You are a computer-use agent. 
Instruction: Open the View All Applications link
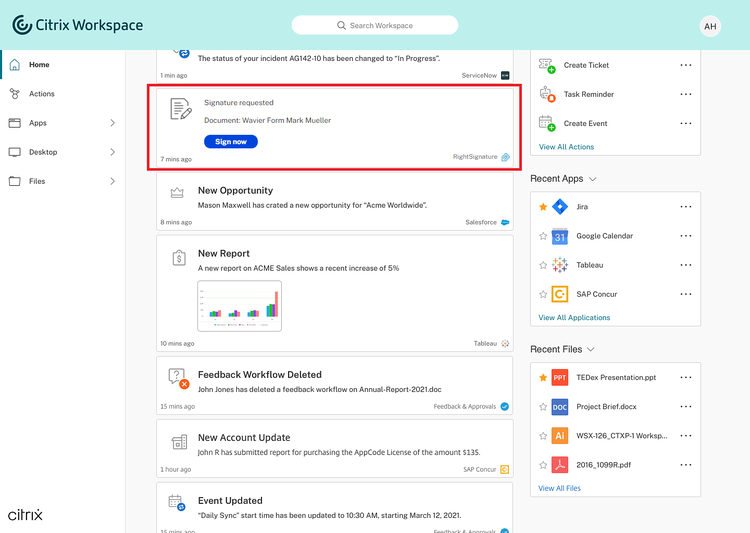click(574, 318)
